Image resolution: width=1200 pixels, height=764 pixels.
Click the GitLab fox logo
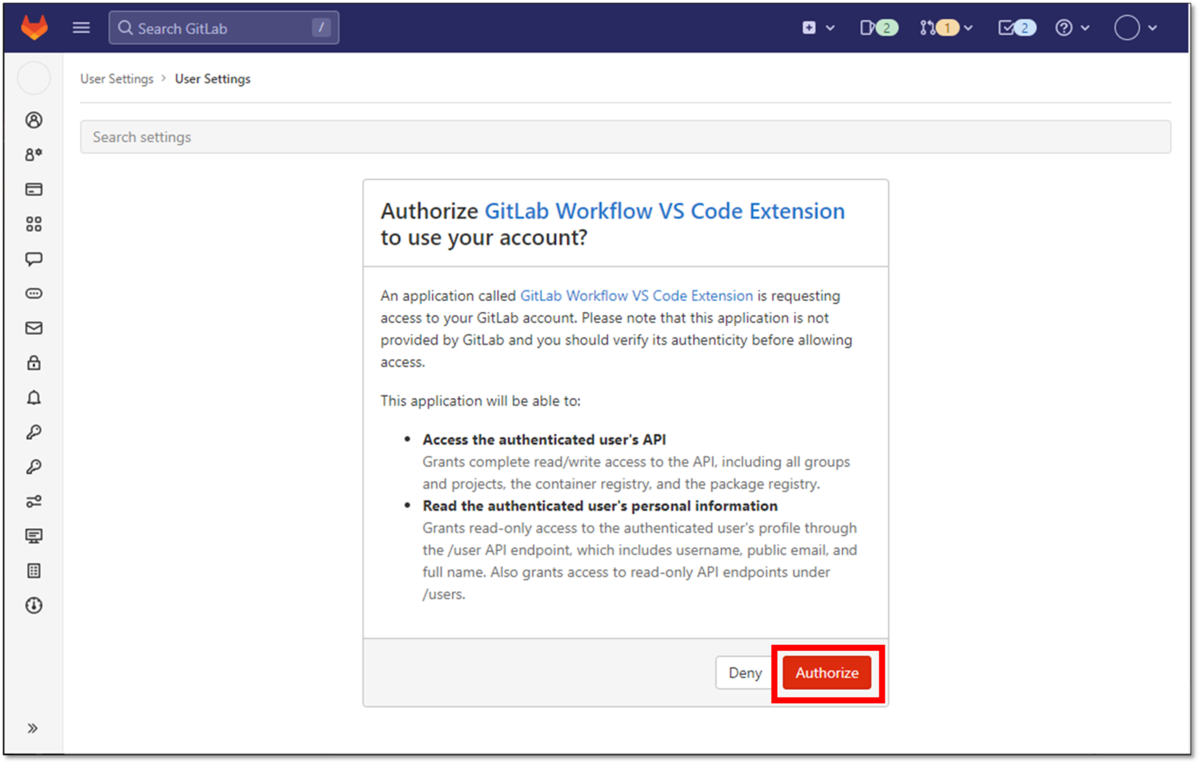coord(34,28)
